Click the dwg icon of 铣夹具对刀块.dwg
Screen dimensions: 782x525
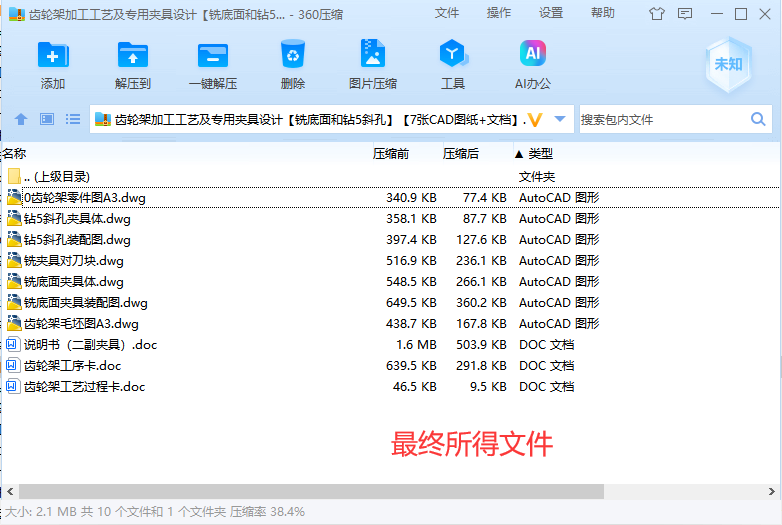(x=14, y=260)
